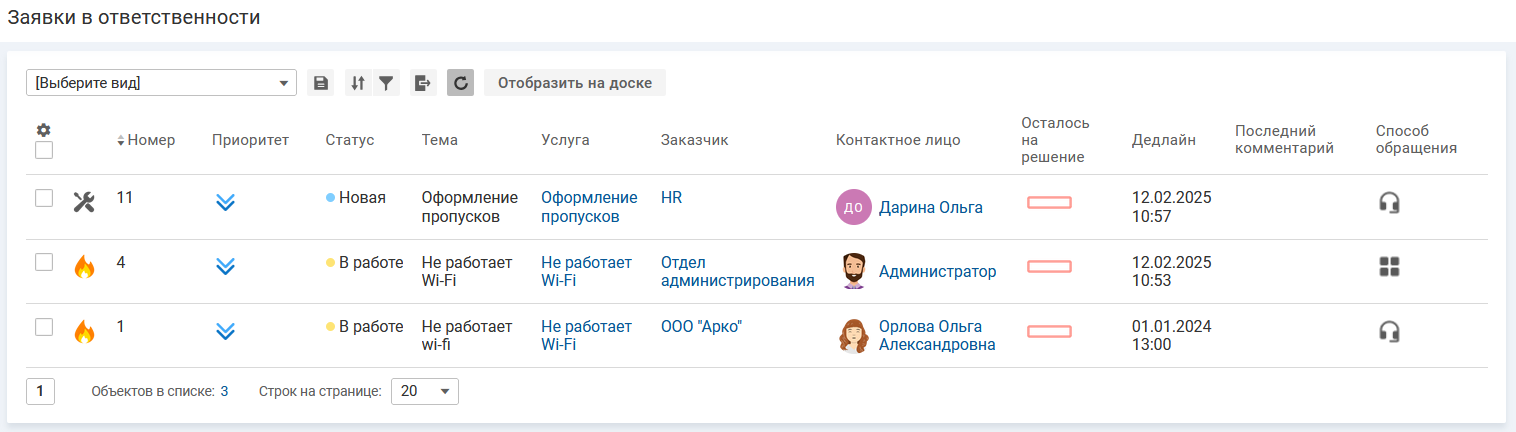Toggle the select-all header checkbox
Screen dimensions: 1516x432
[44, 150]
